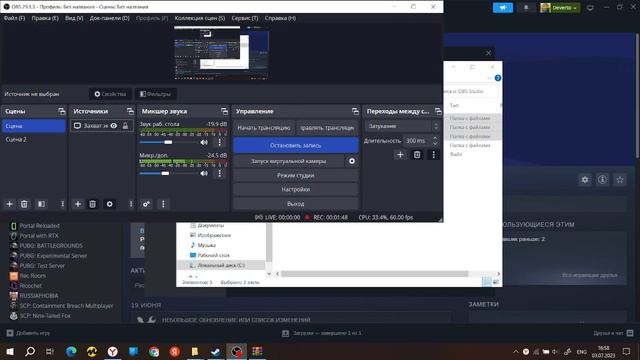The image size is (640, 360).
Task: Toggle lock on screen capture source
Action: tap(125, 126)
